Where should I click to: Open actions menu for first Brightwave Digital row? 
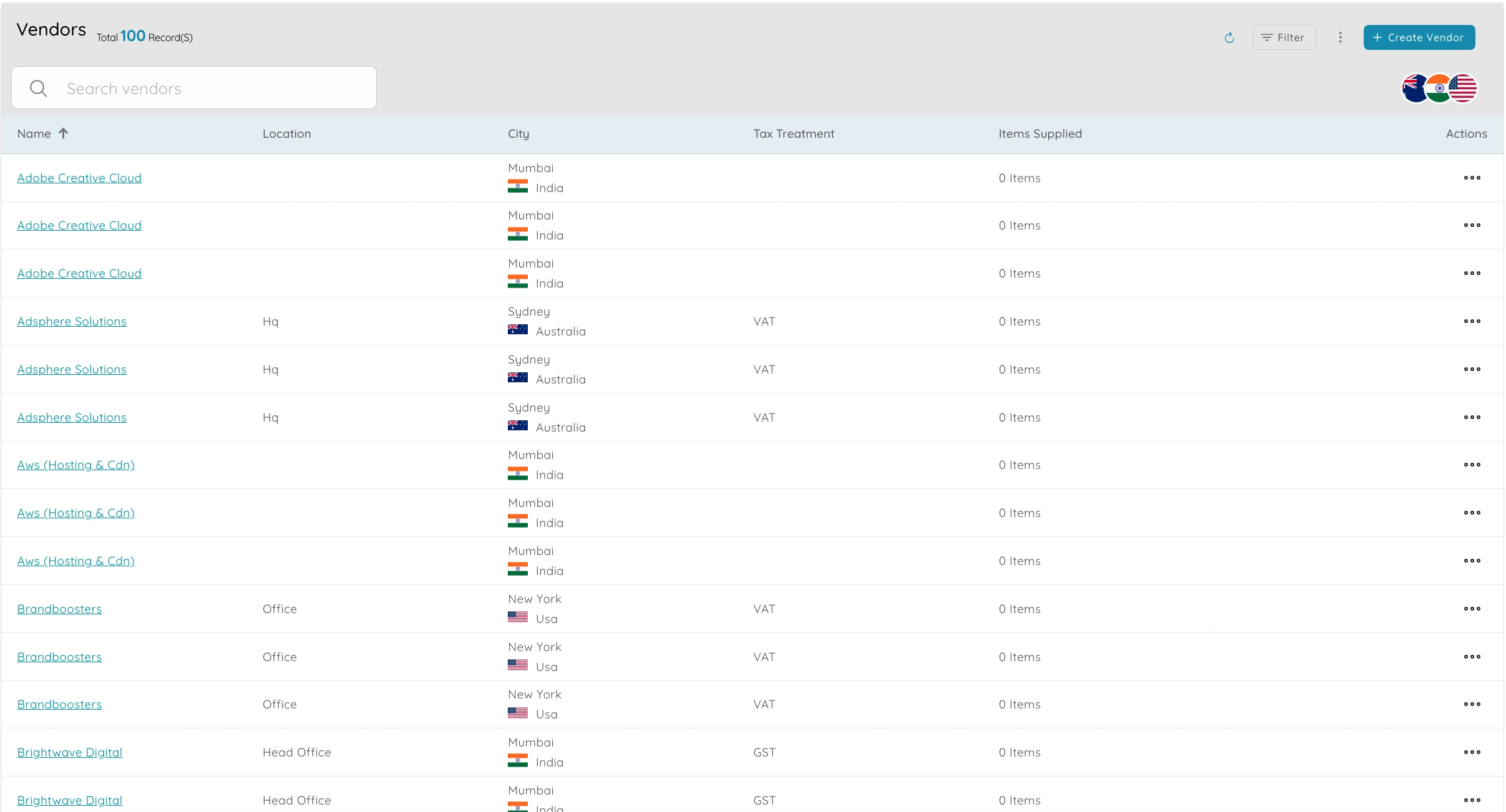point(1472,752)
